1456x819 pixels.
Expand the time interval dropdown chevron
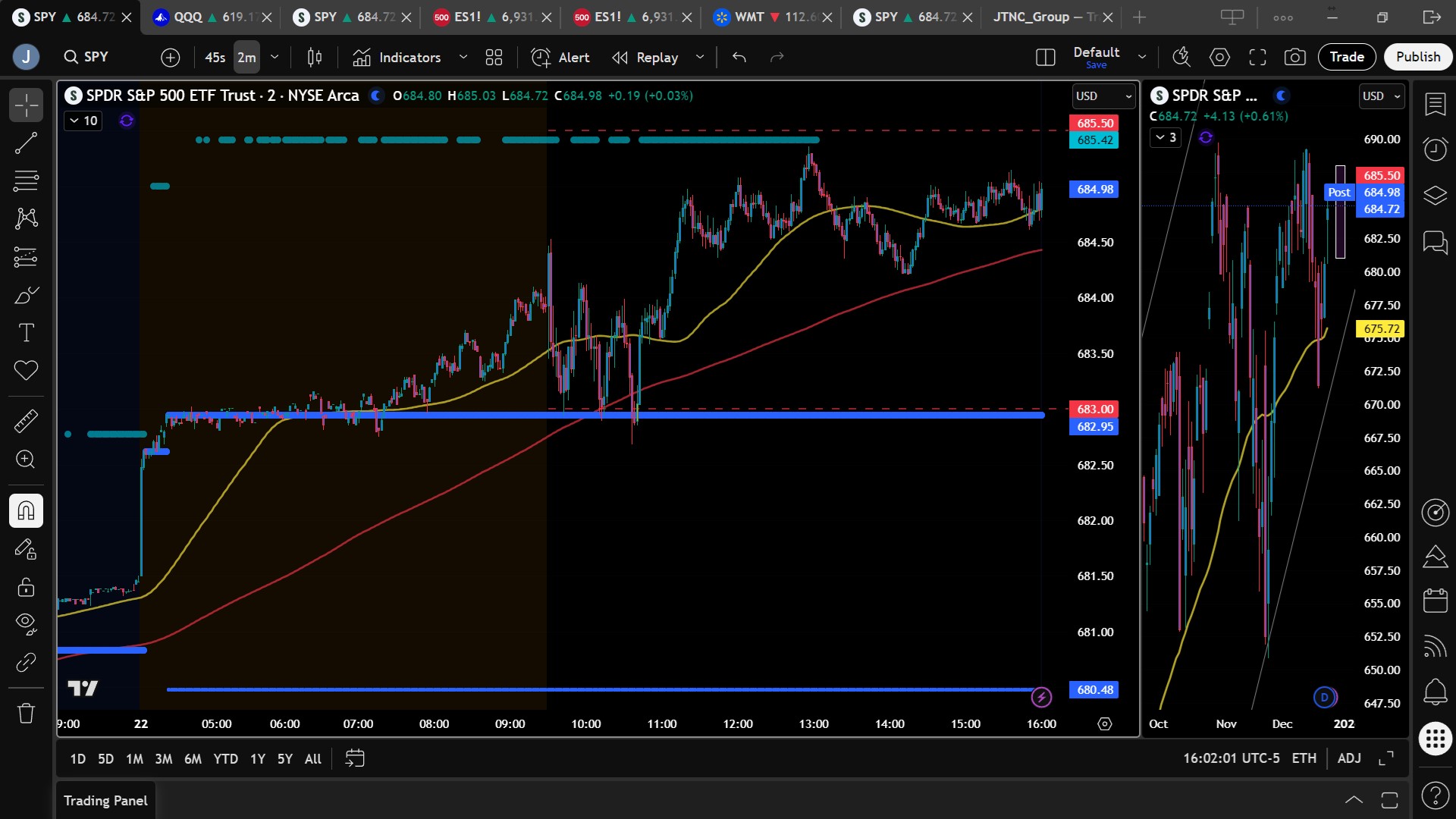point(275,57)
